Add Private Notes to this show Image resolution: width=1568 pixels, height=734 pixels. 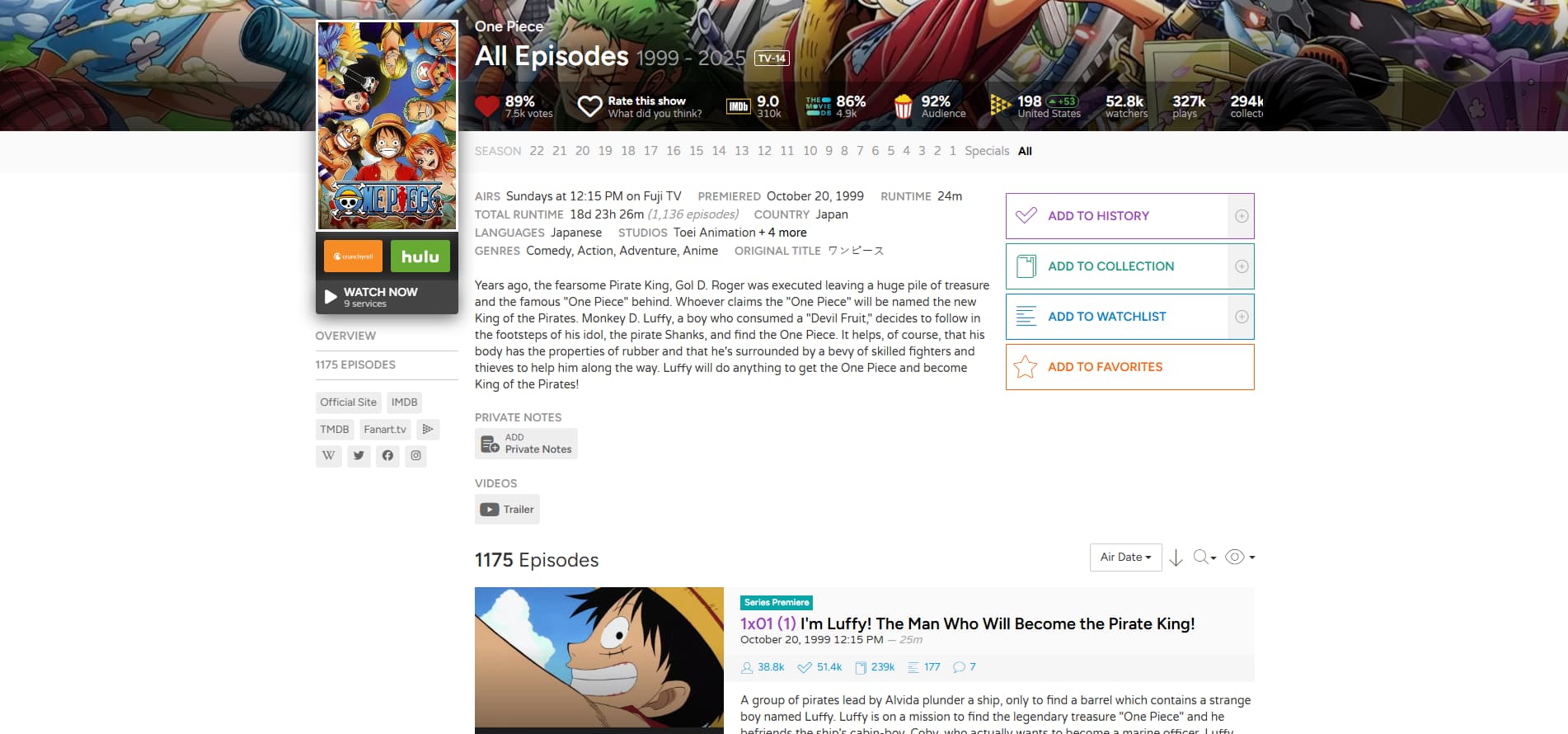[x=526, y=444]
